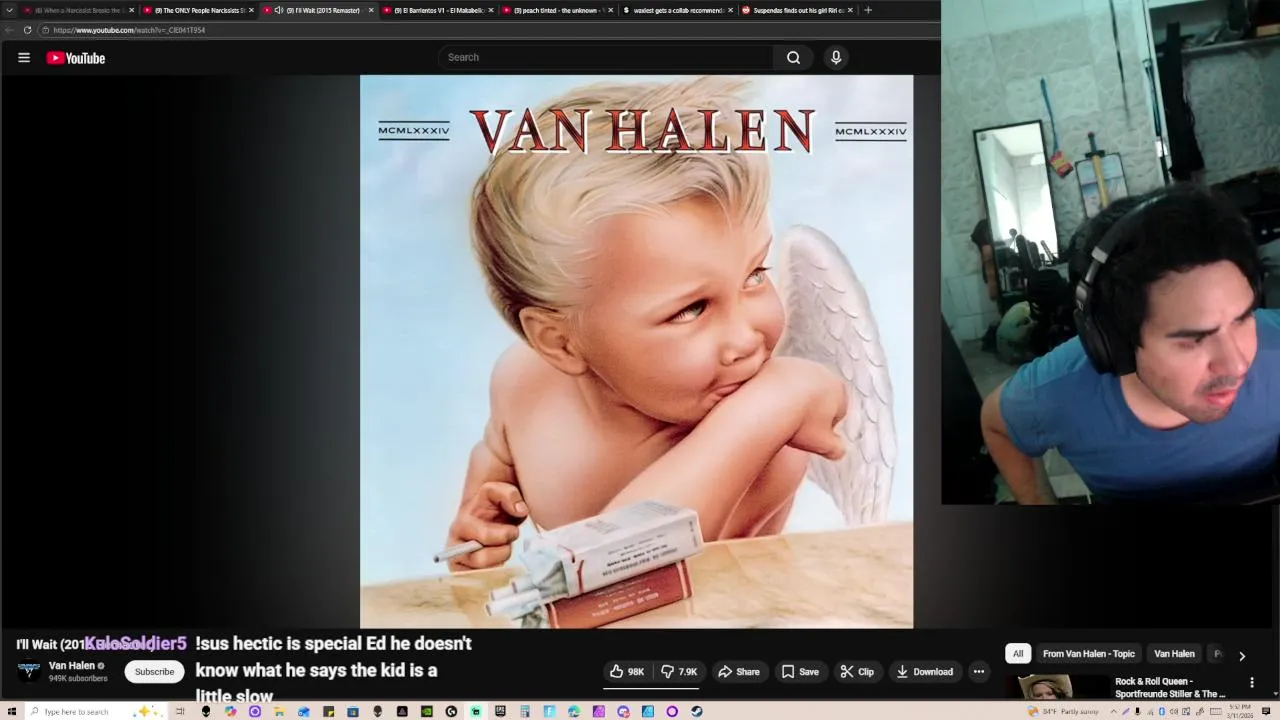Image resolution: width=1280 pixels, height=720 pixels.
Task: Open the YouTube hamburger guide menu
Action: [24, 58]
